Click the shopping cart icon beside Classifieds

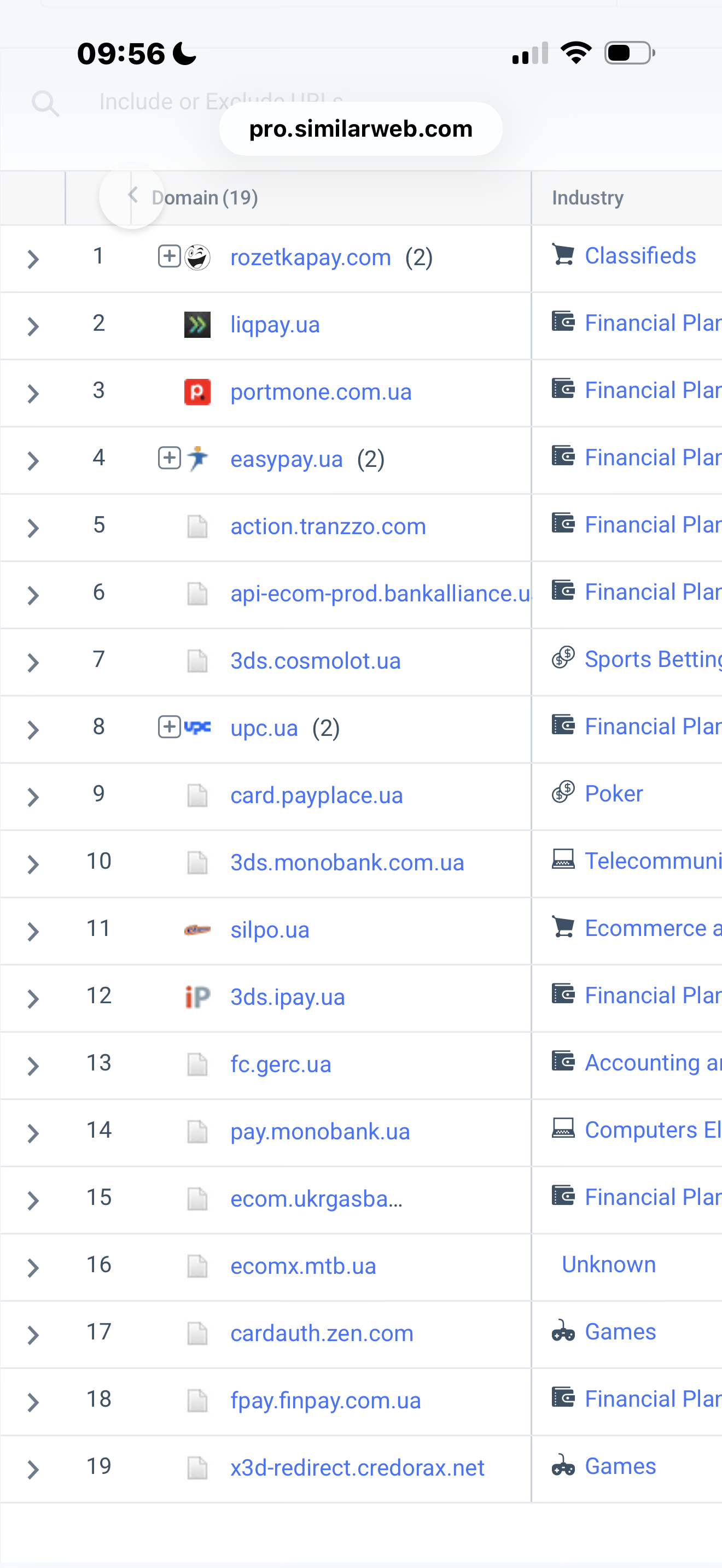(x=563, y=255)
